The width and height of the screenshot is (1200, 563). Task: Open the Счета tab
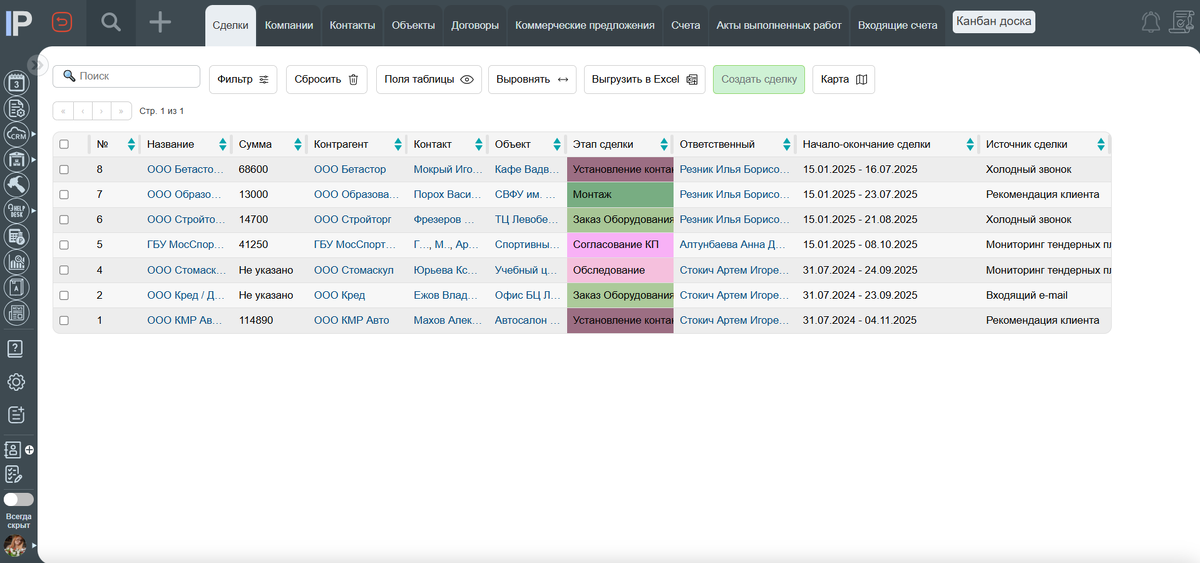(x=686, y=25)
